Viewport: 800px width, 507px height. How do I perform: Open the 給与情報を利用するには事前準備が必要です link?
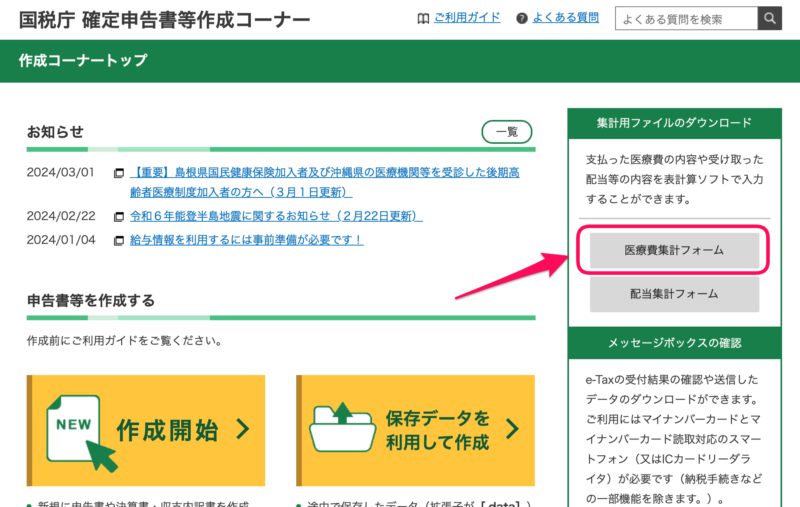tap(246, 240)
